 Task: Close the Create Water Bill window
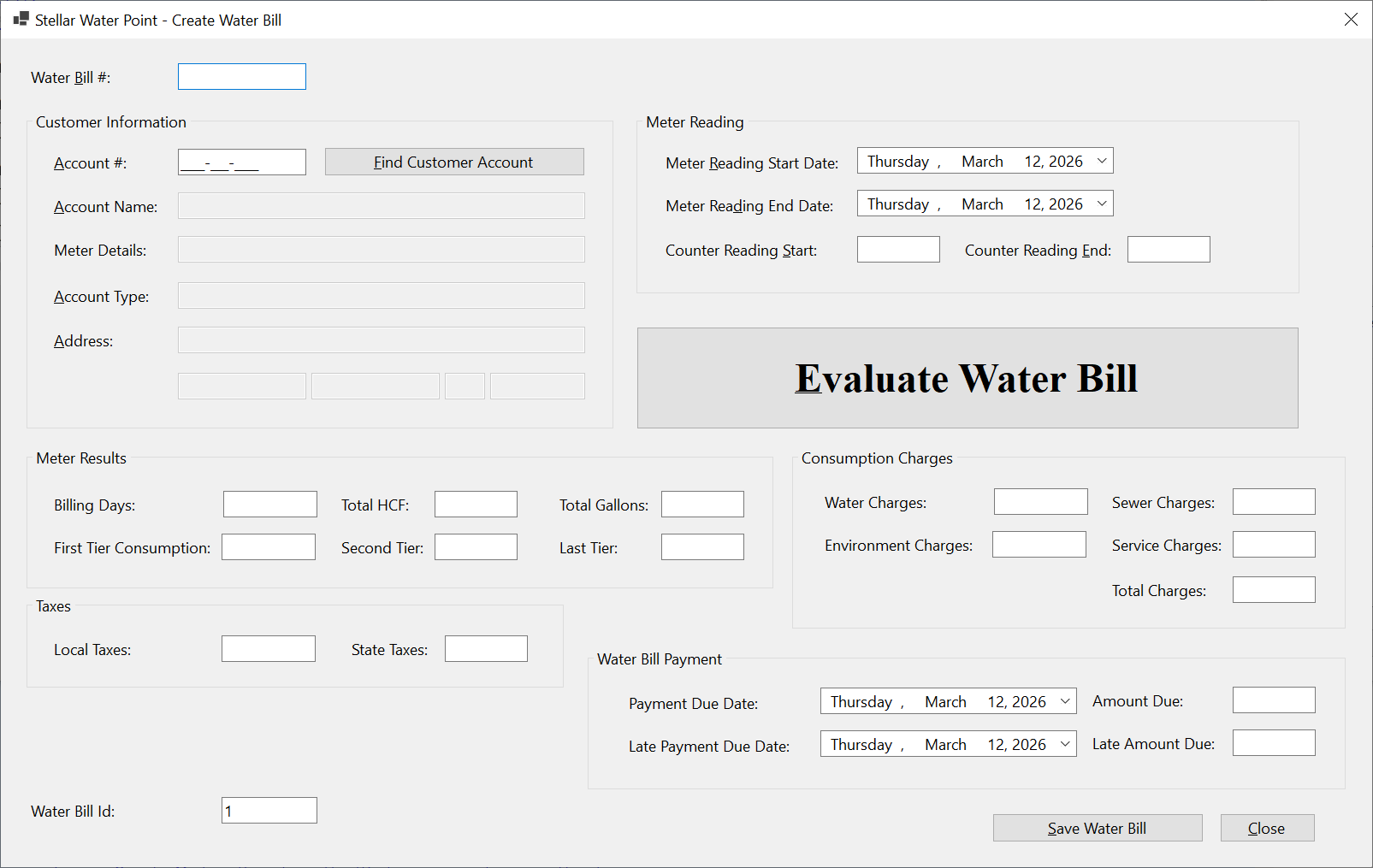1351,20
